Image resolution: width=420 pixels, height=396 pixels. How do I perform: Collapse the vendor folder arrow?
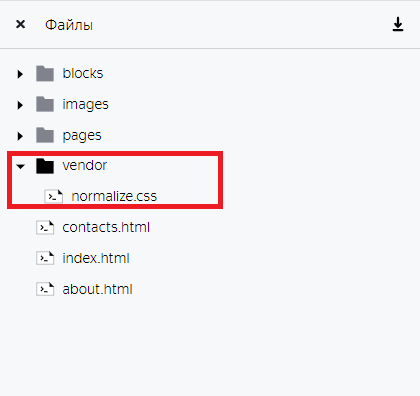click(21, 166)
